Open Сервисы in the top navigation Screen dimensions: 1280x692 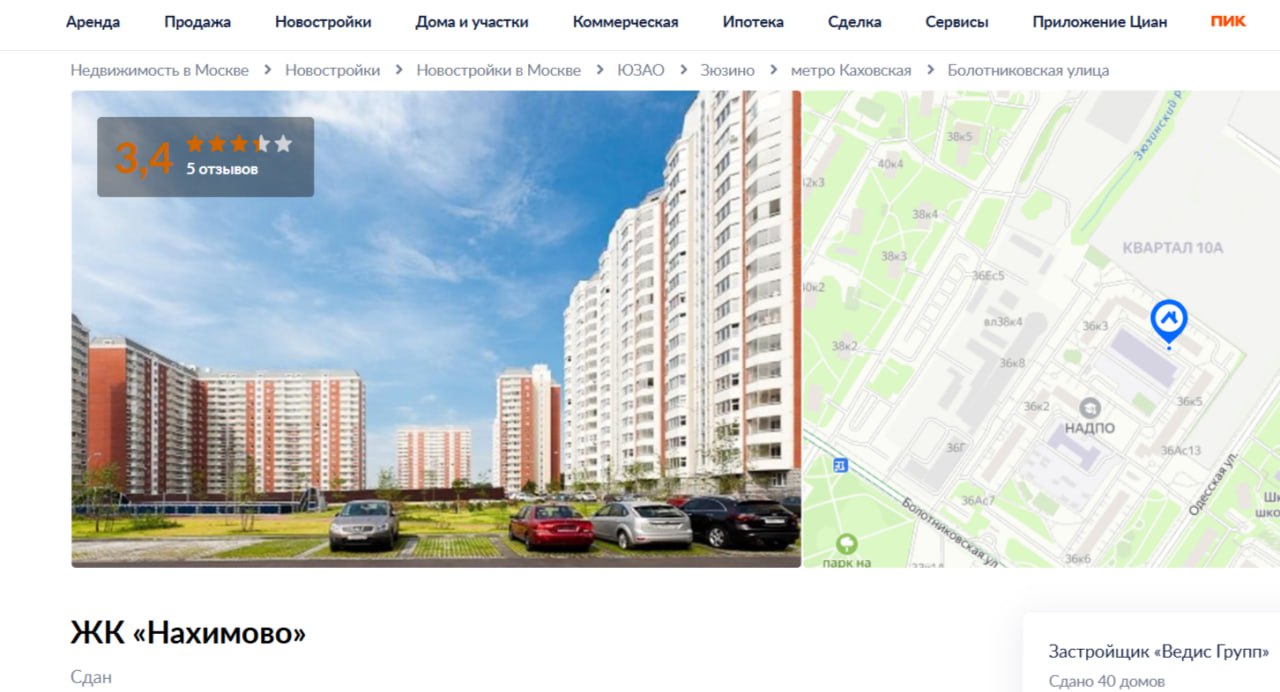pos(957,22)
